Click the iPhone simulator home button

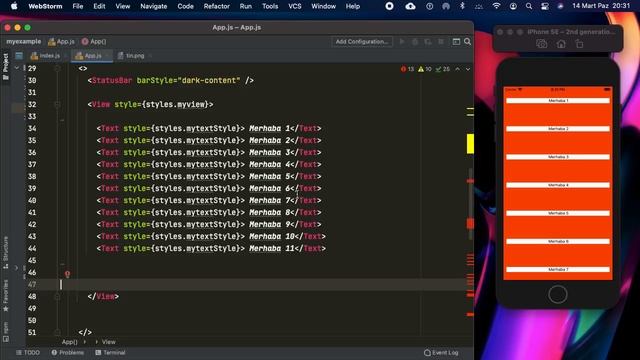(x=558, y=294)
